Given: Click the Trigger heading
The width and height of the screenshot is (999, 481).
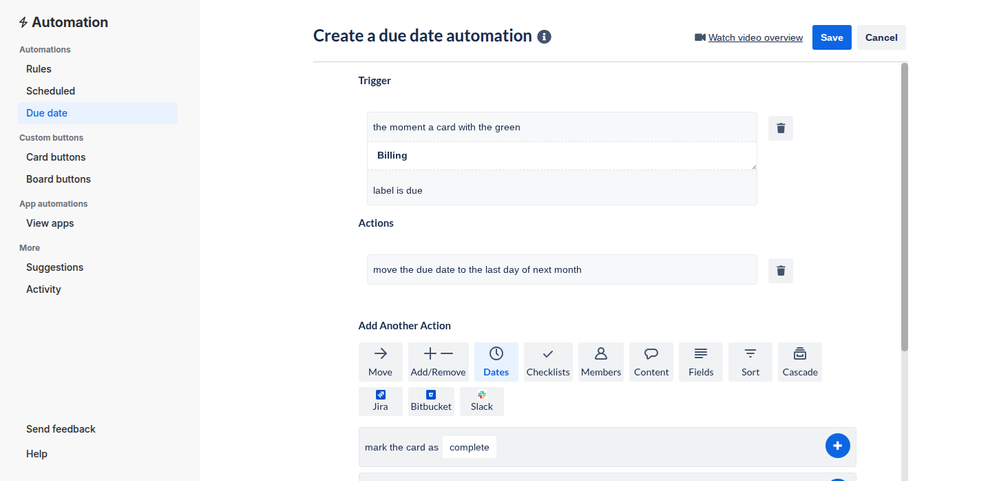Looking at the screenshot, I should click(375, 81).
